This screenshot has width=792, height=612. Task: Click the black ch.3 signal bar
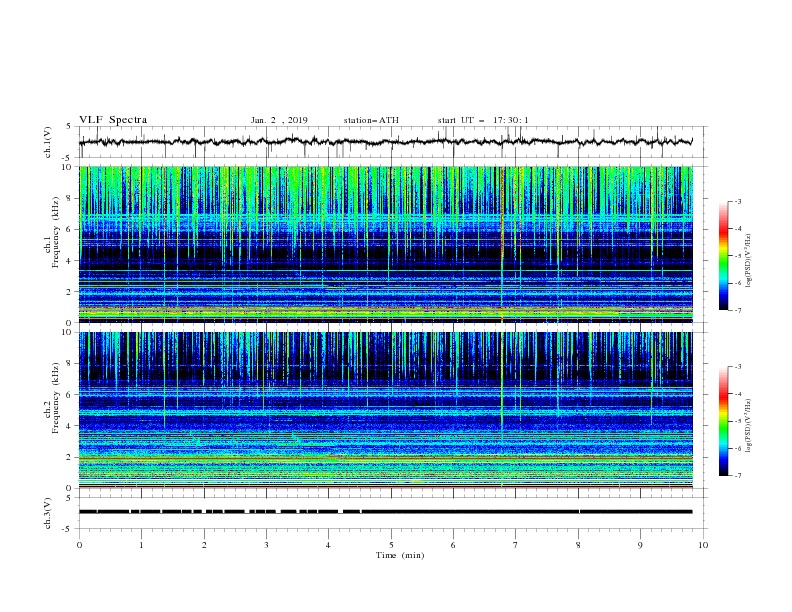tap(385, 512)
